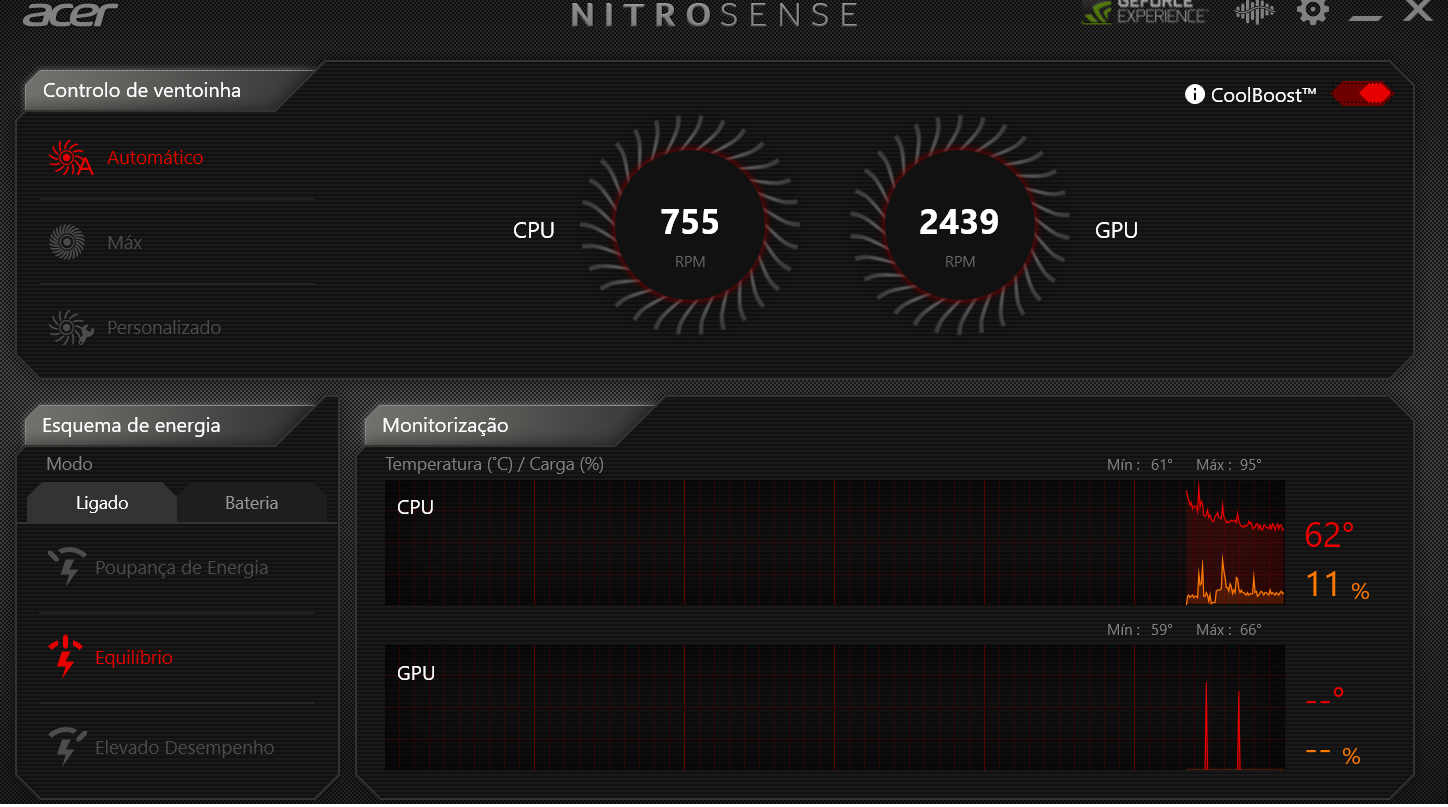Click the Monitorização panel header
Viewport: 1448px width, 807px height.
pos(445,425)
